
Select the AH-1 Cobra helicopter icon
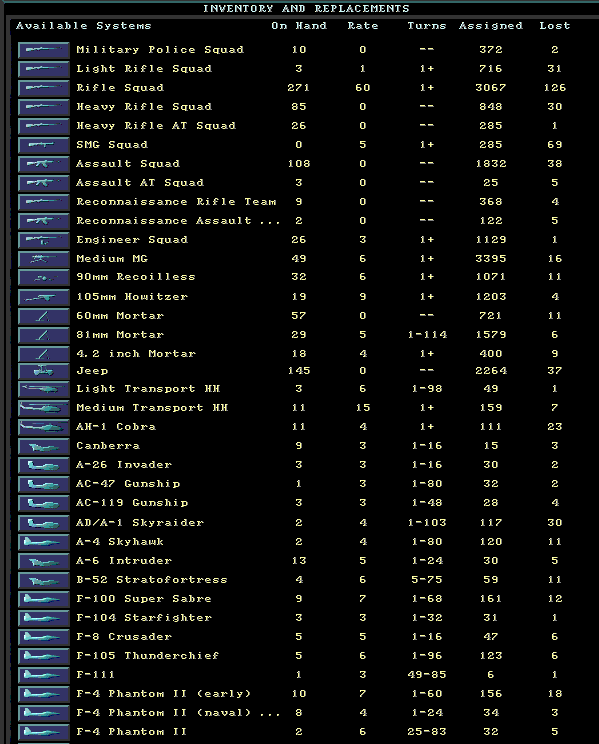pos(44,428)
